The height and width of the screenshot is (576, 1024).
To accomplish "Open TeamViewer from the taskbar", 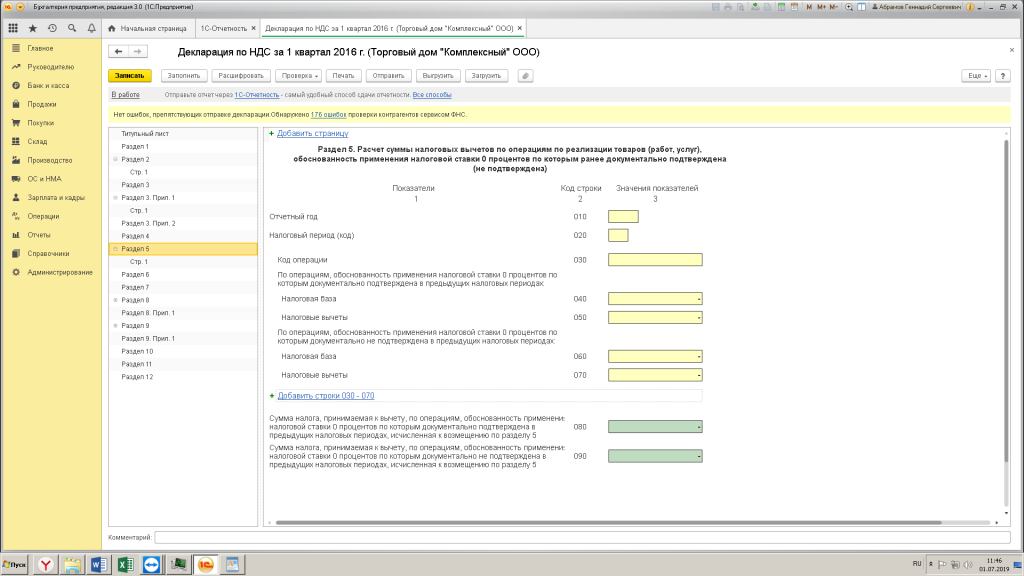I will click(x=152, y=564).
